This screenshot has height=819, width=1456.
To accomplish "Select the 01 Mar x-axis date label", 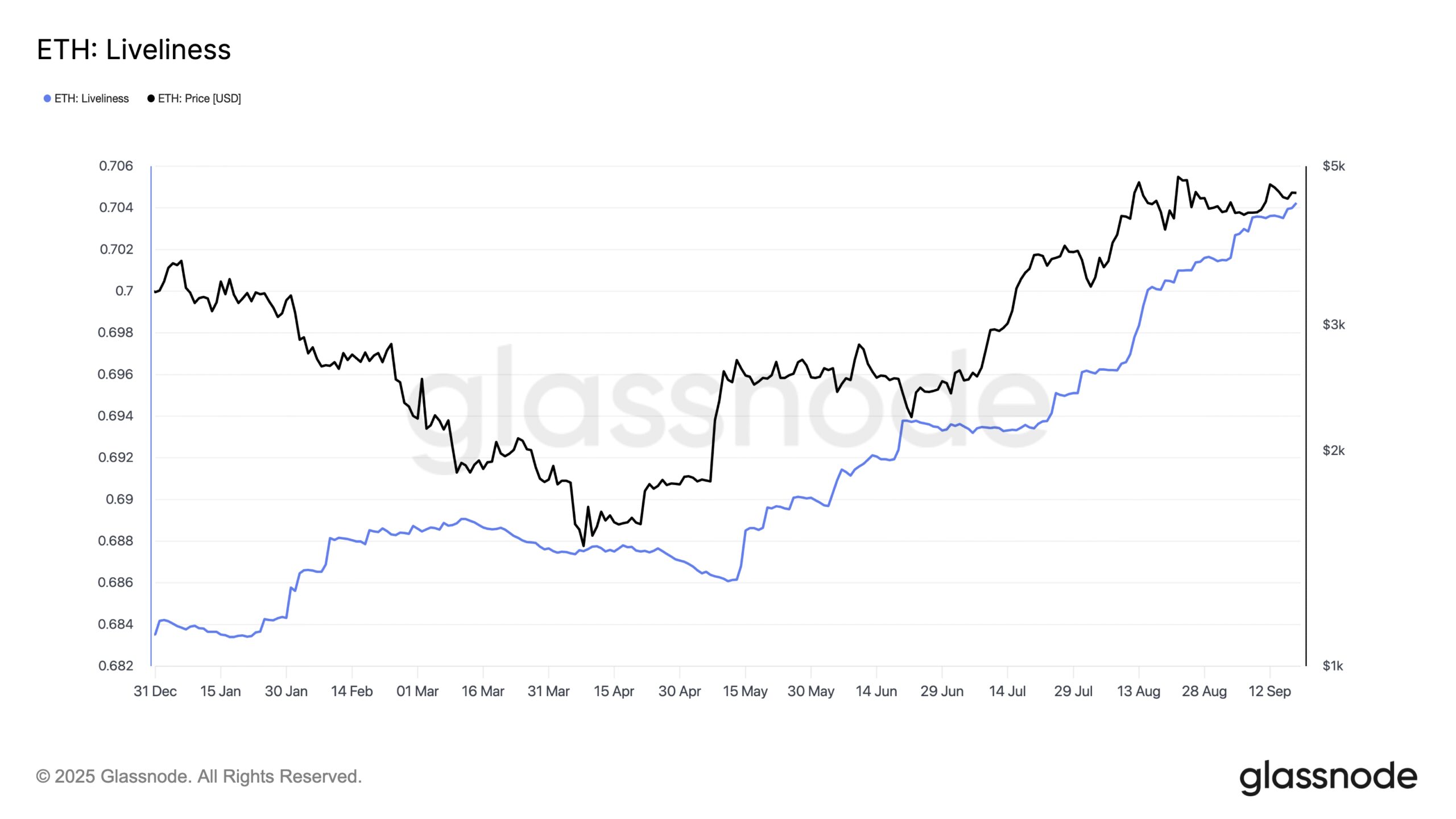I will (417, 691).
